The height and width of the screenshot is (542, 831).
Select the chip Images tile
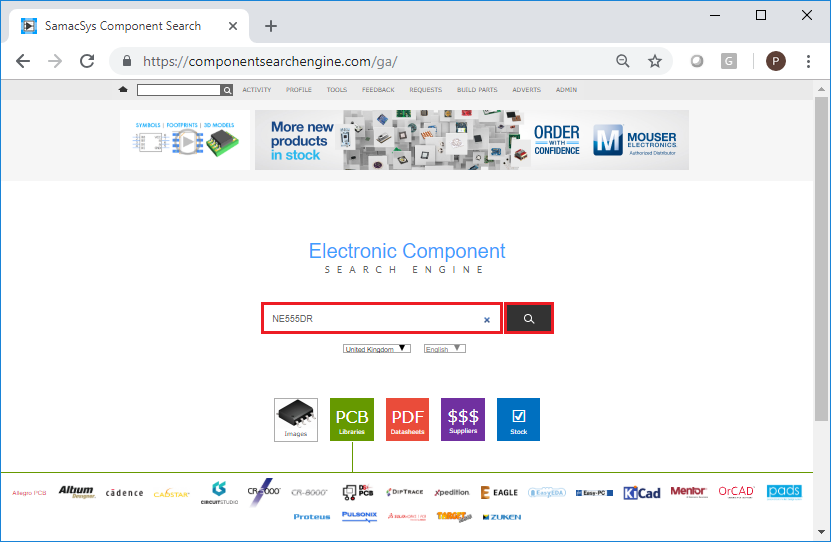(296, 419)
